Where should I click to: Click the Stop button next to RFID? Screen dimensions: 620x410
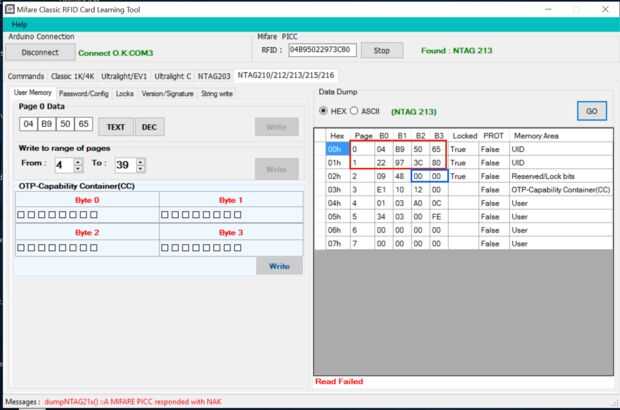pos(382,51)
